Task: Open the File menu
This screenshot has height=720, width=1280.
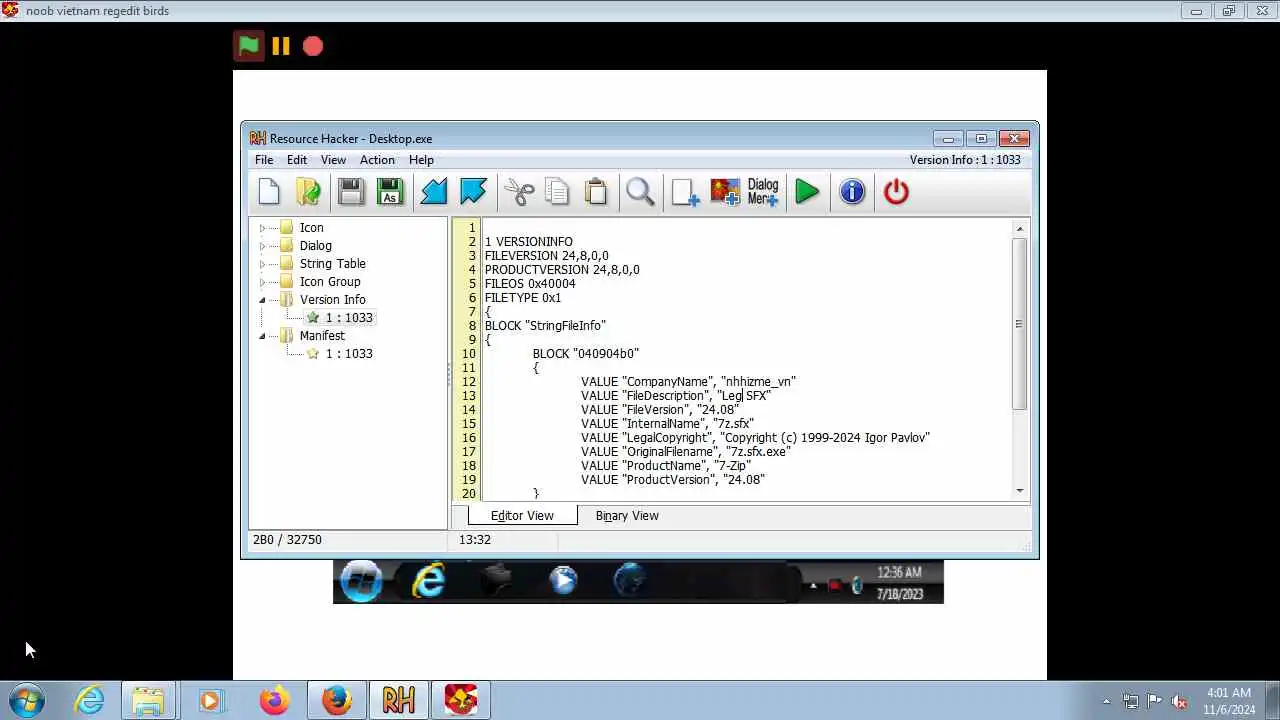Action: point(264,160)
